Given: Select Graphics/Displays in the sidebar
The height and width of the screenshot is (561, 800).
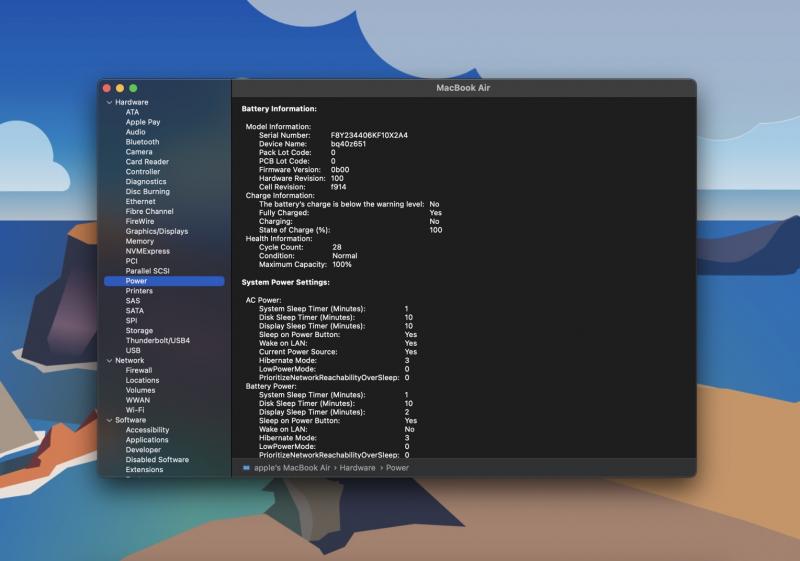Looking at the screenshot, I should [157, 232].
